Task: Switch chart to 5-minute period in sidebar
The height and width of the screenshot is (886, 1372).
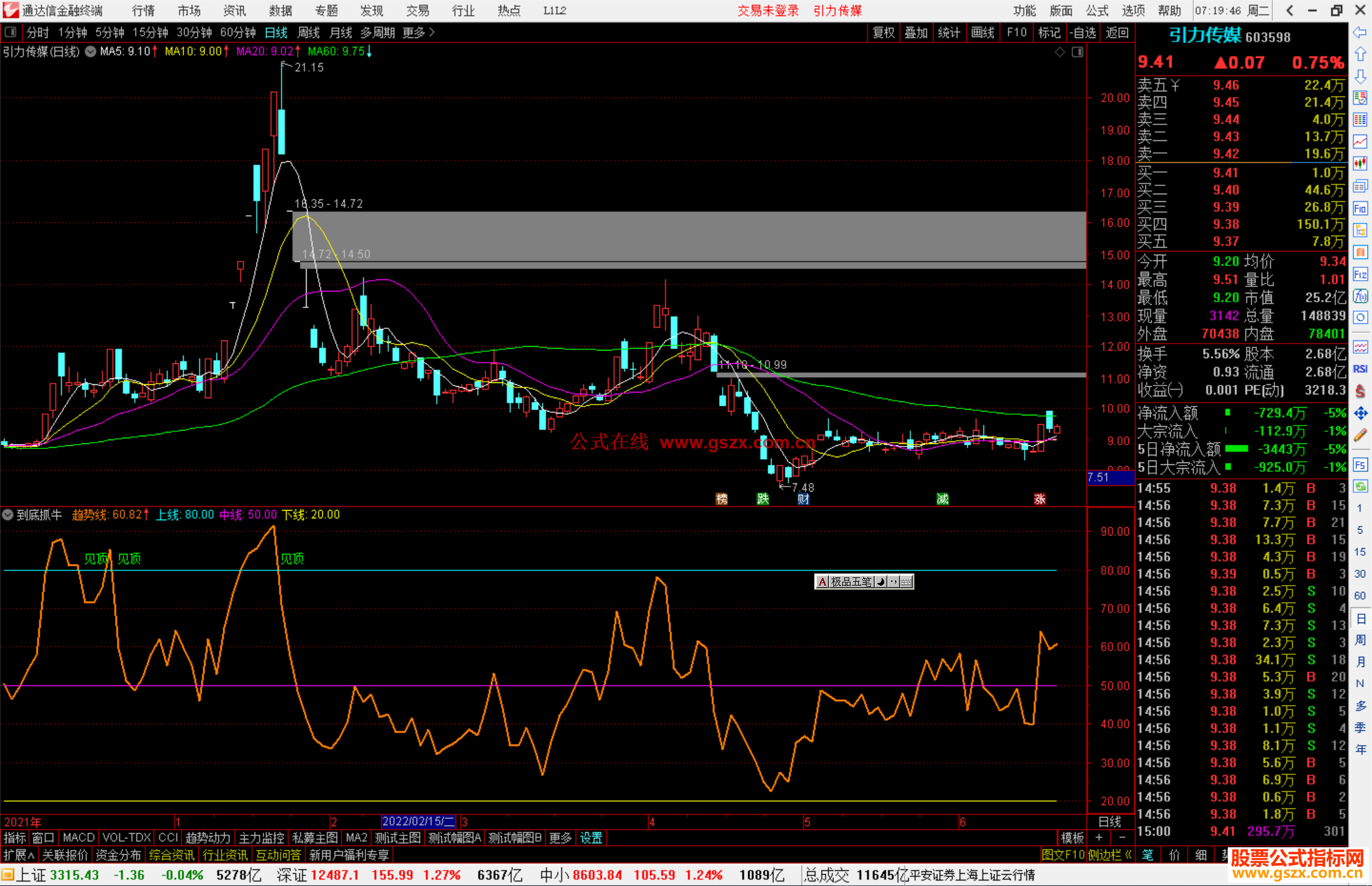Action: pos(1359,530)
